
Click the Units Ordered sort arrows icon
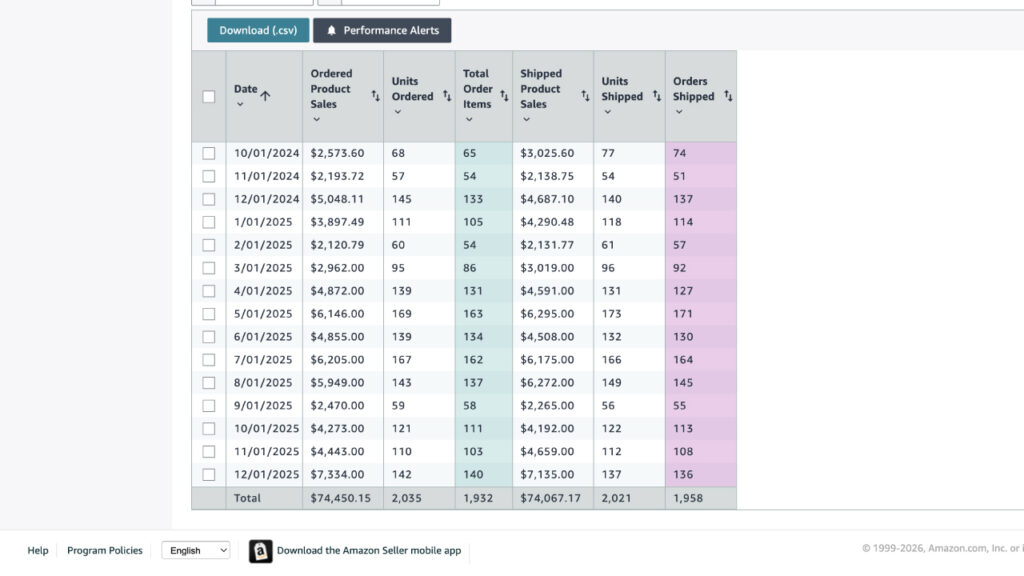pos(447,96)
